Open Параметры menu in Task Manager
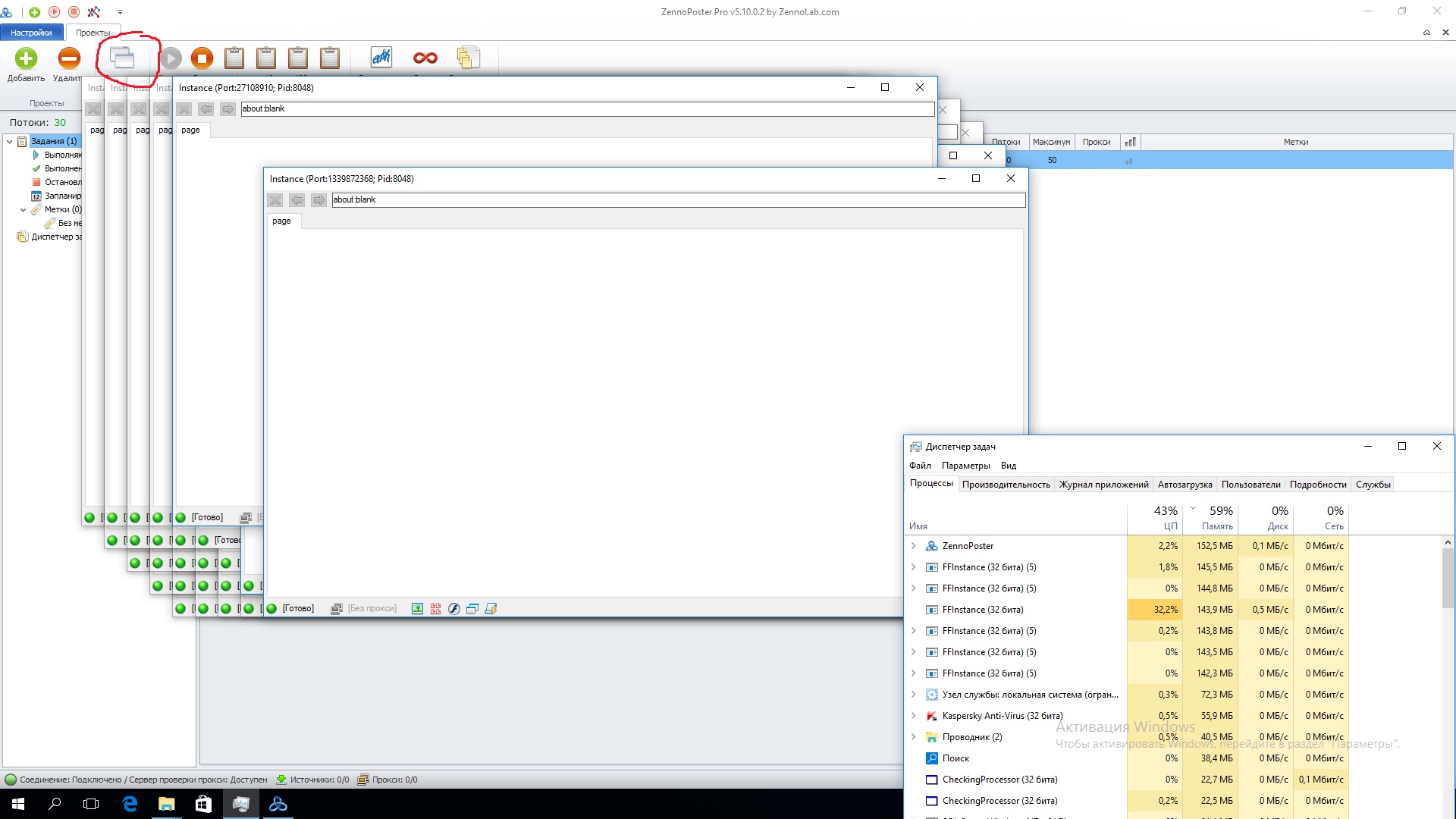 965,466
